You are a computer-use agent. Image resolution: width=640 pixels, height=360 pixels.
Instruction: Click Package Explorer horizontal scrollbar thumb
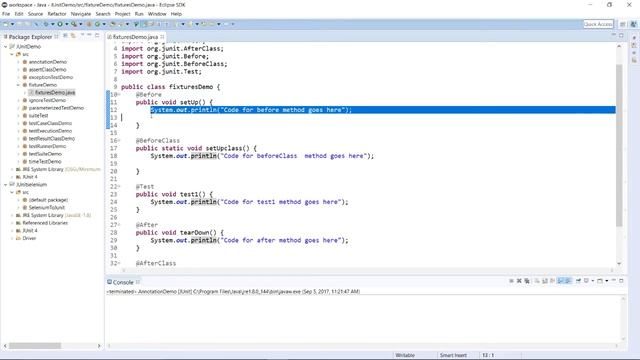(x=35, y=346)
